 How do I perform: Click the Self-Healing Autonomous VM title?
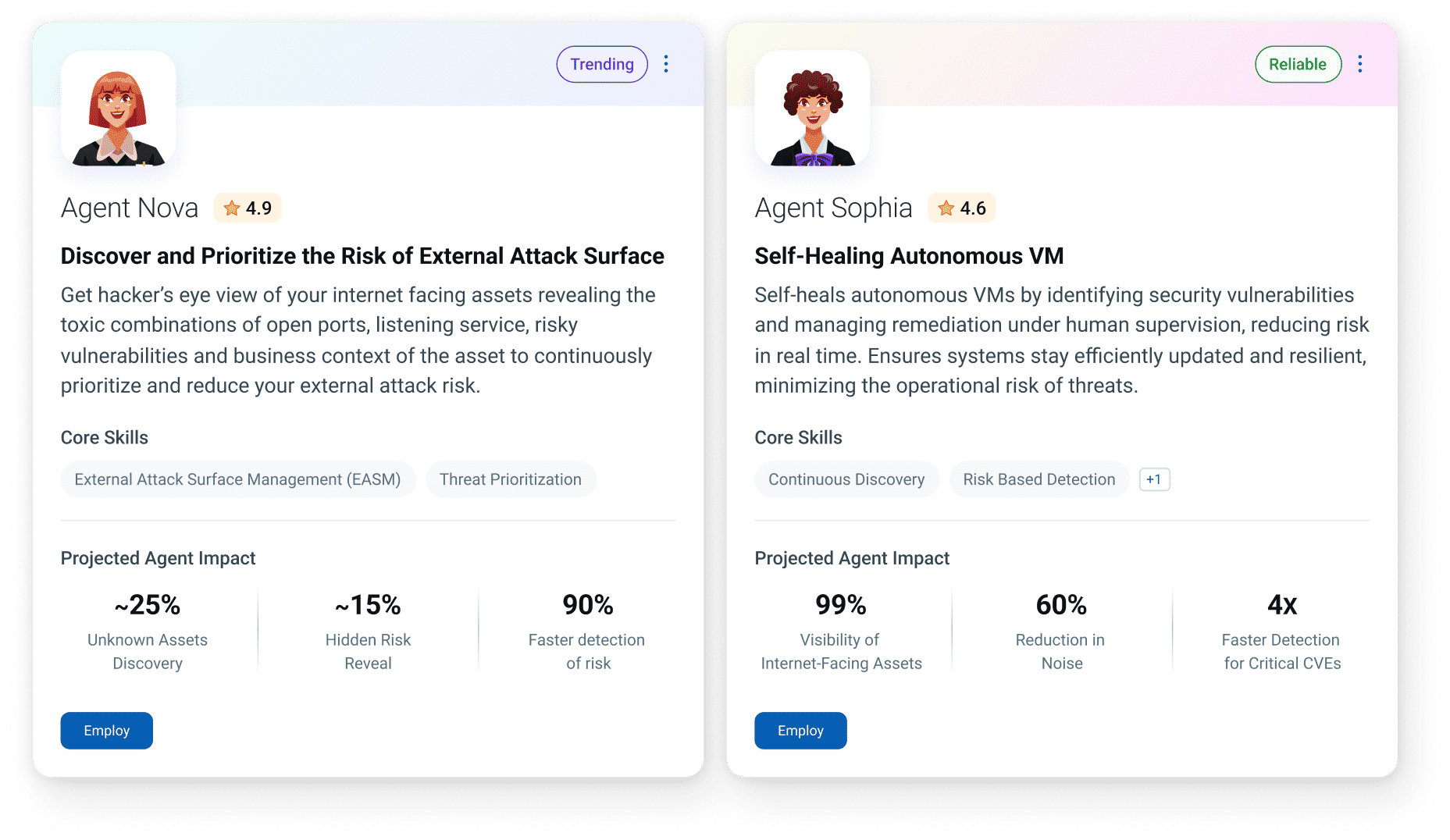[x=909, y=256]
